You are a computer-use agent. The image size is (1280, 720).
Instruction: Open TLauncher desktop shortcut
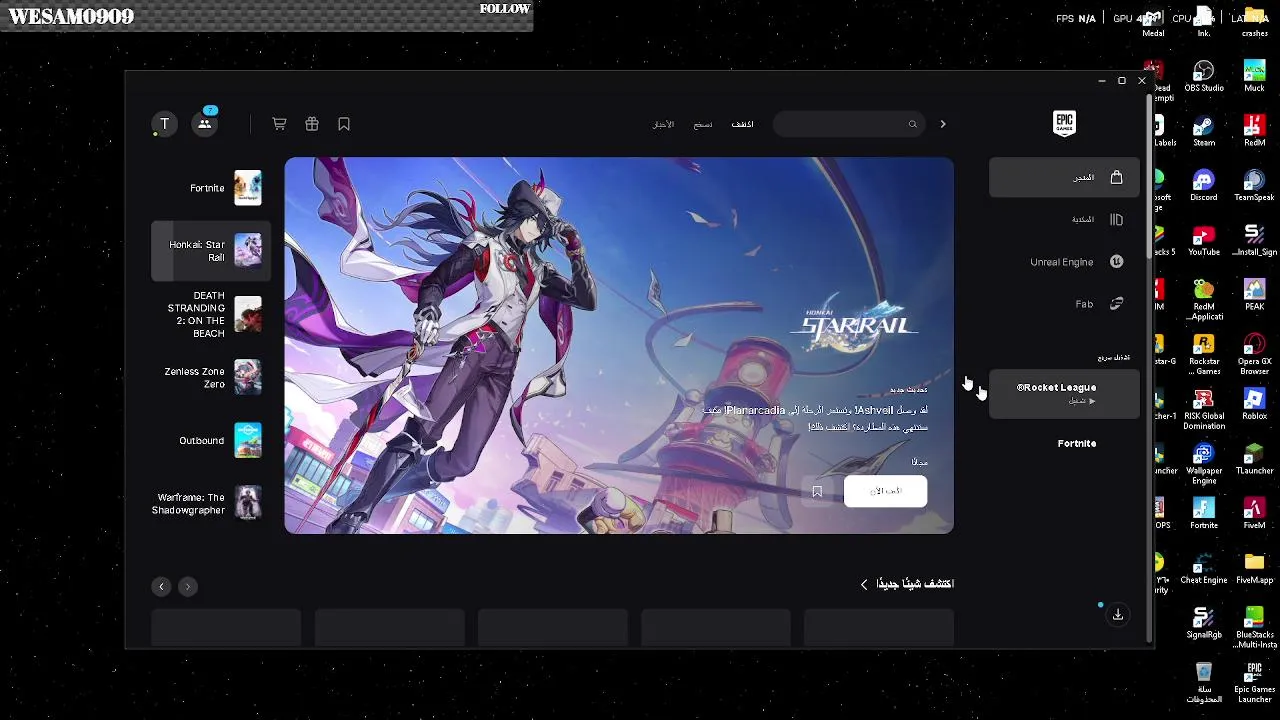click(x=1254, y=458)
